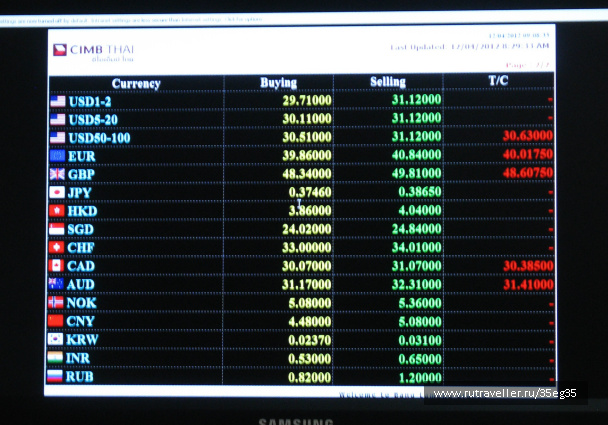Click the Japanese flag next to JPY
Screen dimensions: 608x425
[57, 192]
